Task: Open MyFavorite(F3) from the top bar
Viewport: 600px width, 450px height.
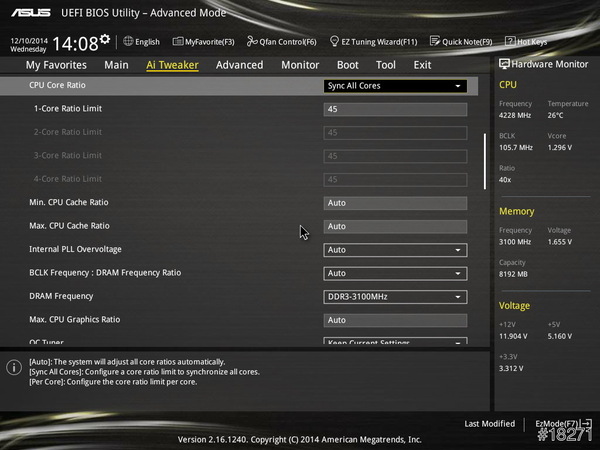Action: coord(203,42)
